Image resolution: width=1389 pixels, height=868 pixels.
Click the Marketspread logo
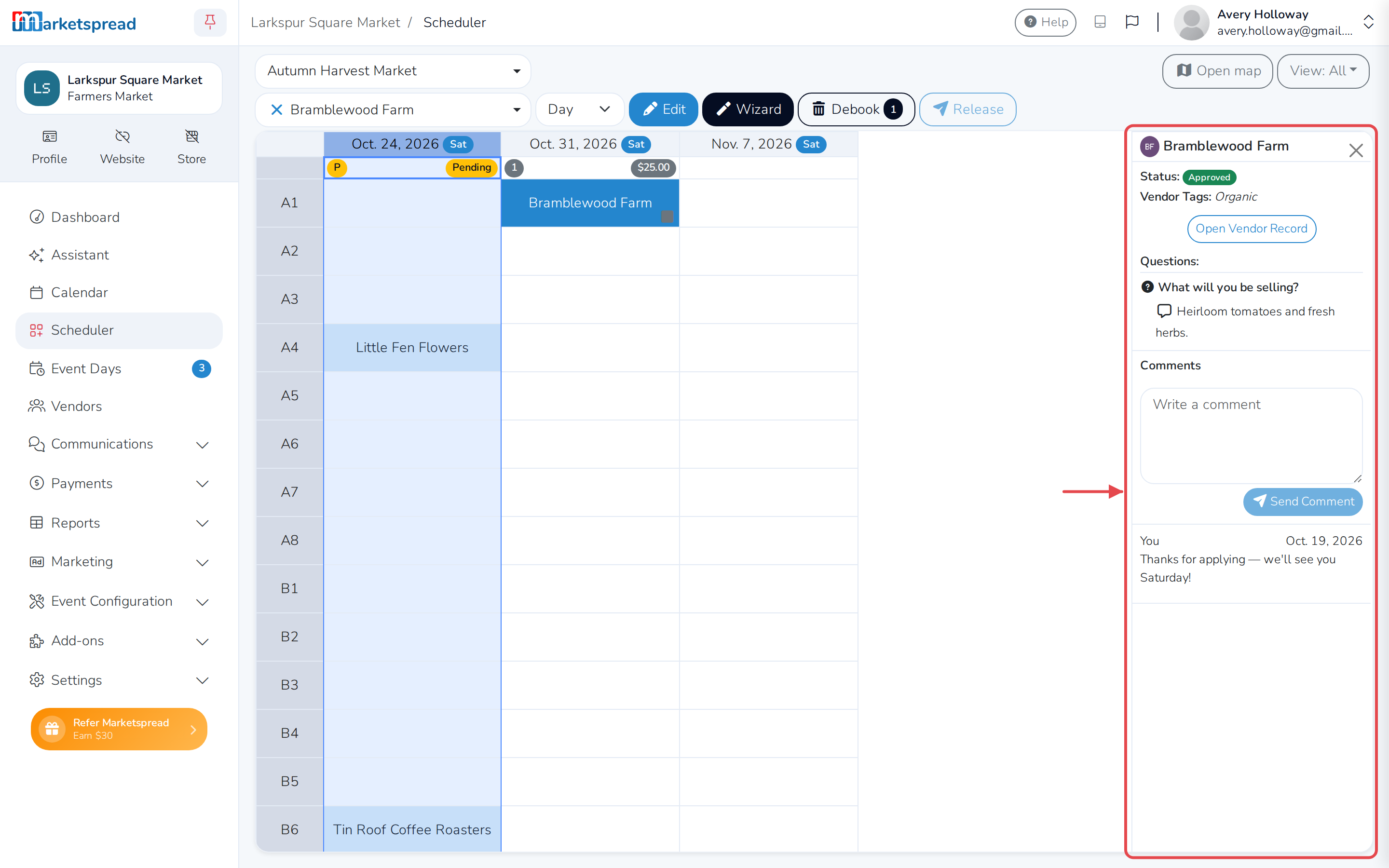tap(74, 22)
